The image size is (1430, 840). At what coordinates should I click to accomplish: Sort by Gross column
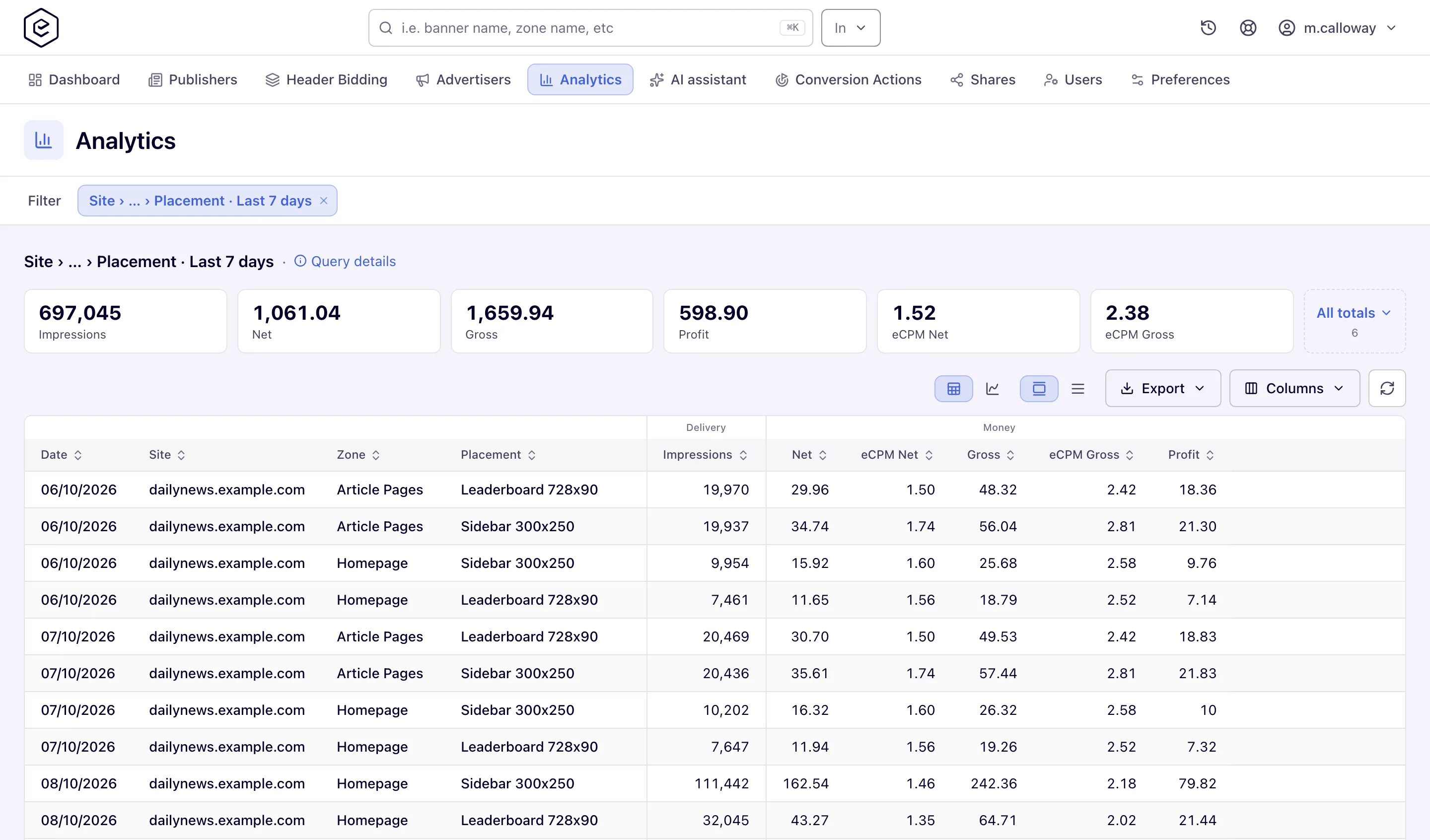coord(1010,455)
